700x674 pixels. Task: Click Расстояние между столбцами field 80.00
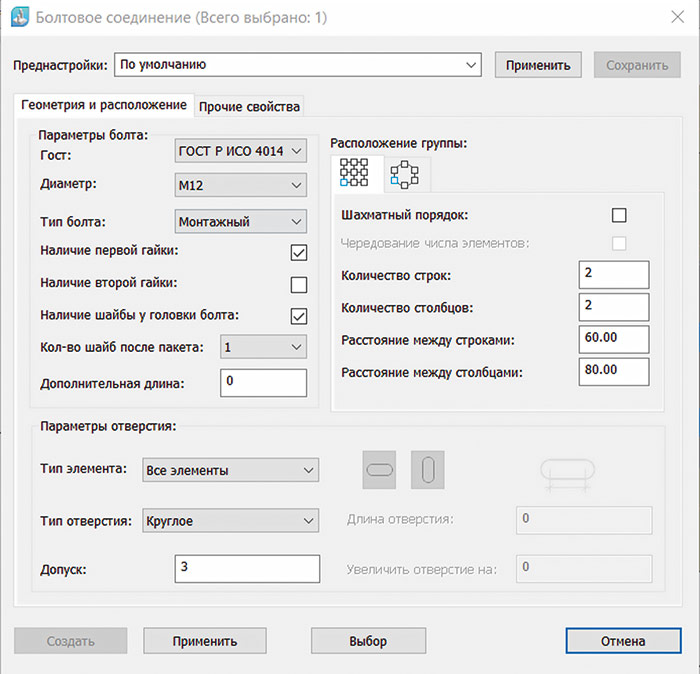[614, 372]
